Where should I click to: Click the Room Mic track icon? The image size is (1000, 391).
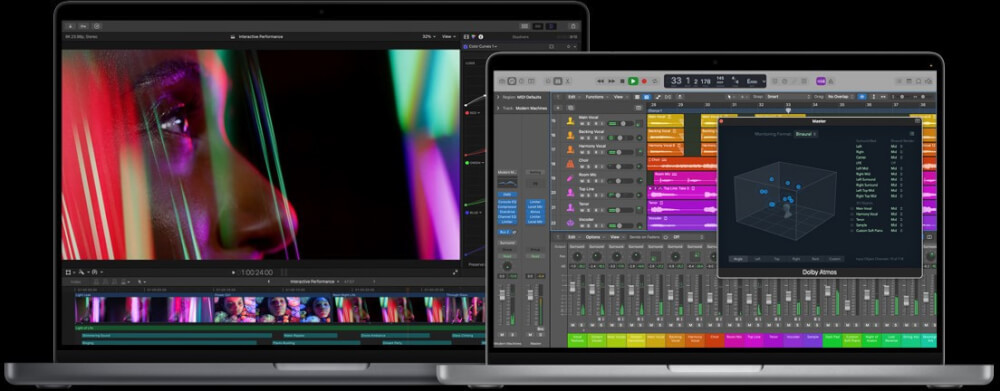click(570, 178)
